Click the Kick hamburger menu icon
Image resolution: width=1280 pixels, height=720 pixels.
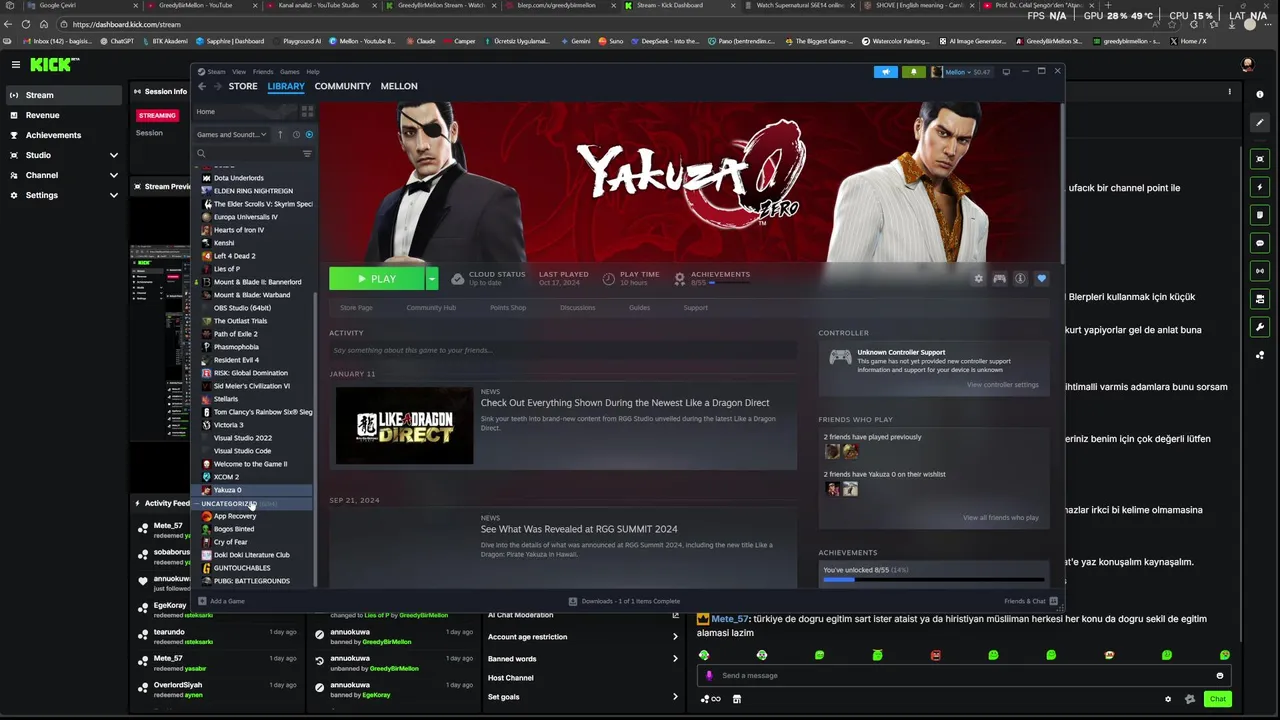pyautogui.click(x=15, y=64)
